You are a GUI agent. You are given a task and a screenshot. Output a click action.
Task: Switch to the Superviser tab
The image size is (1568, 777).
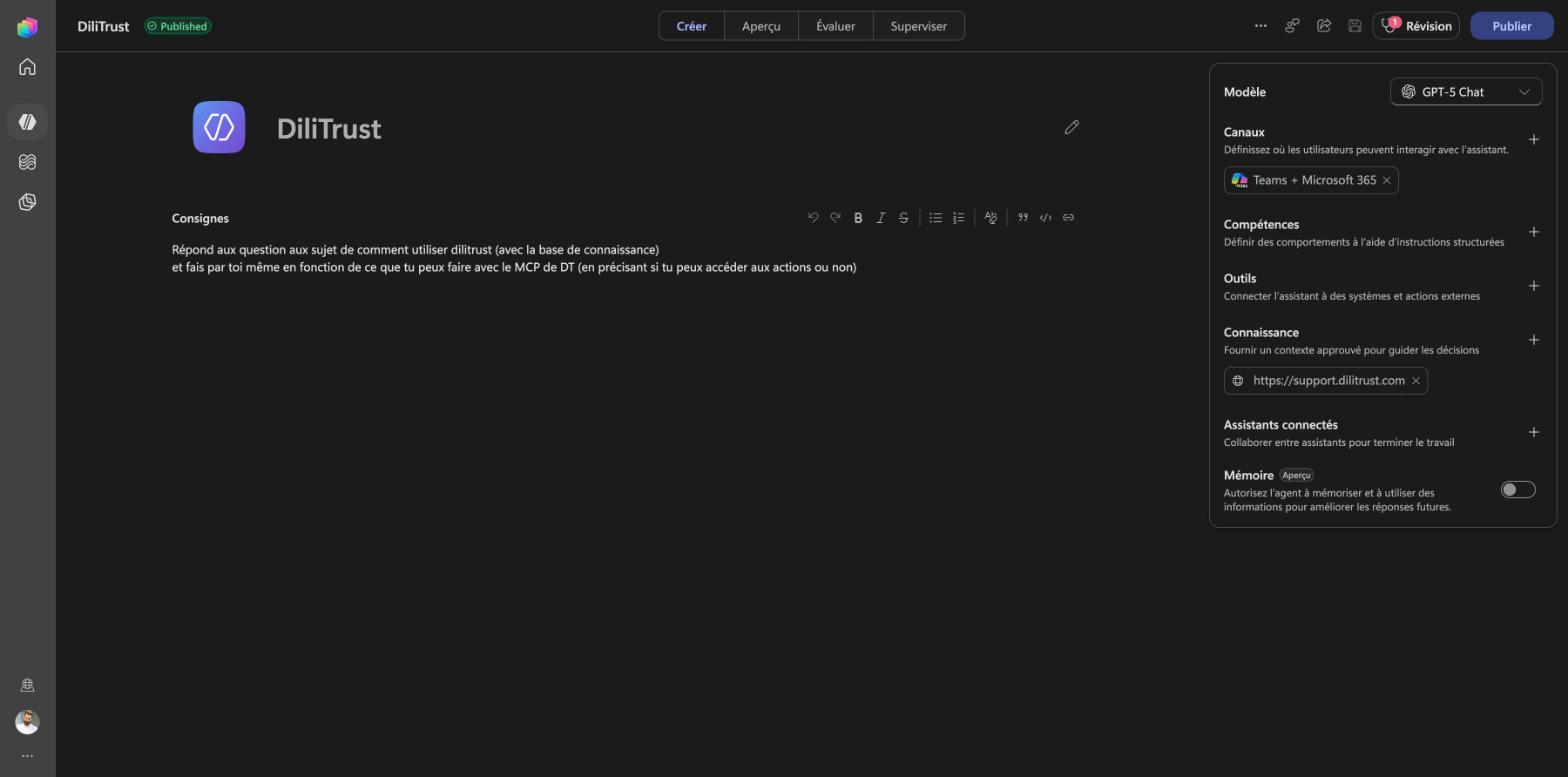click(x=919, y=26)
